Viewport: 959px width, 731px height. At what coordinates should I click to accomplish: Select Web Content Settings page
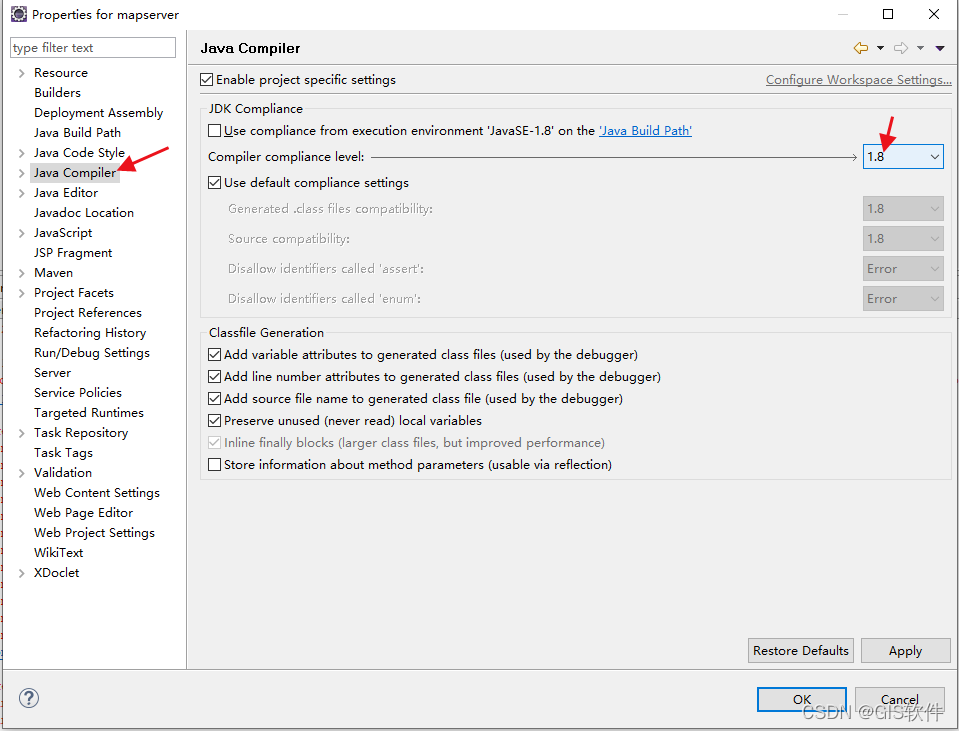97,493
